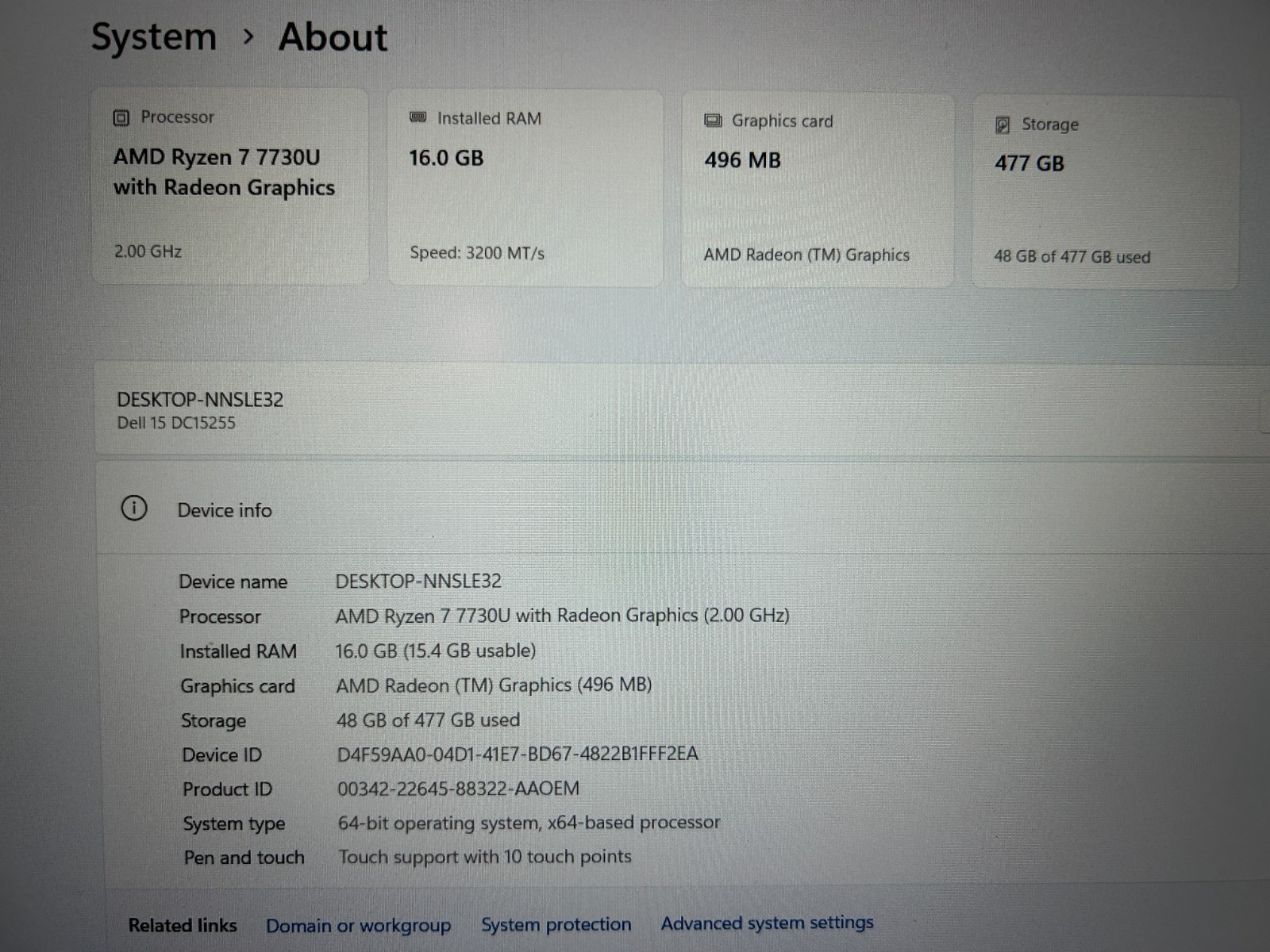1270x952 pixels.
Task: Select the Graphics card summary card
Action: coord(818,190)
